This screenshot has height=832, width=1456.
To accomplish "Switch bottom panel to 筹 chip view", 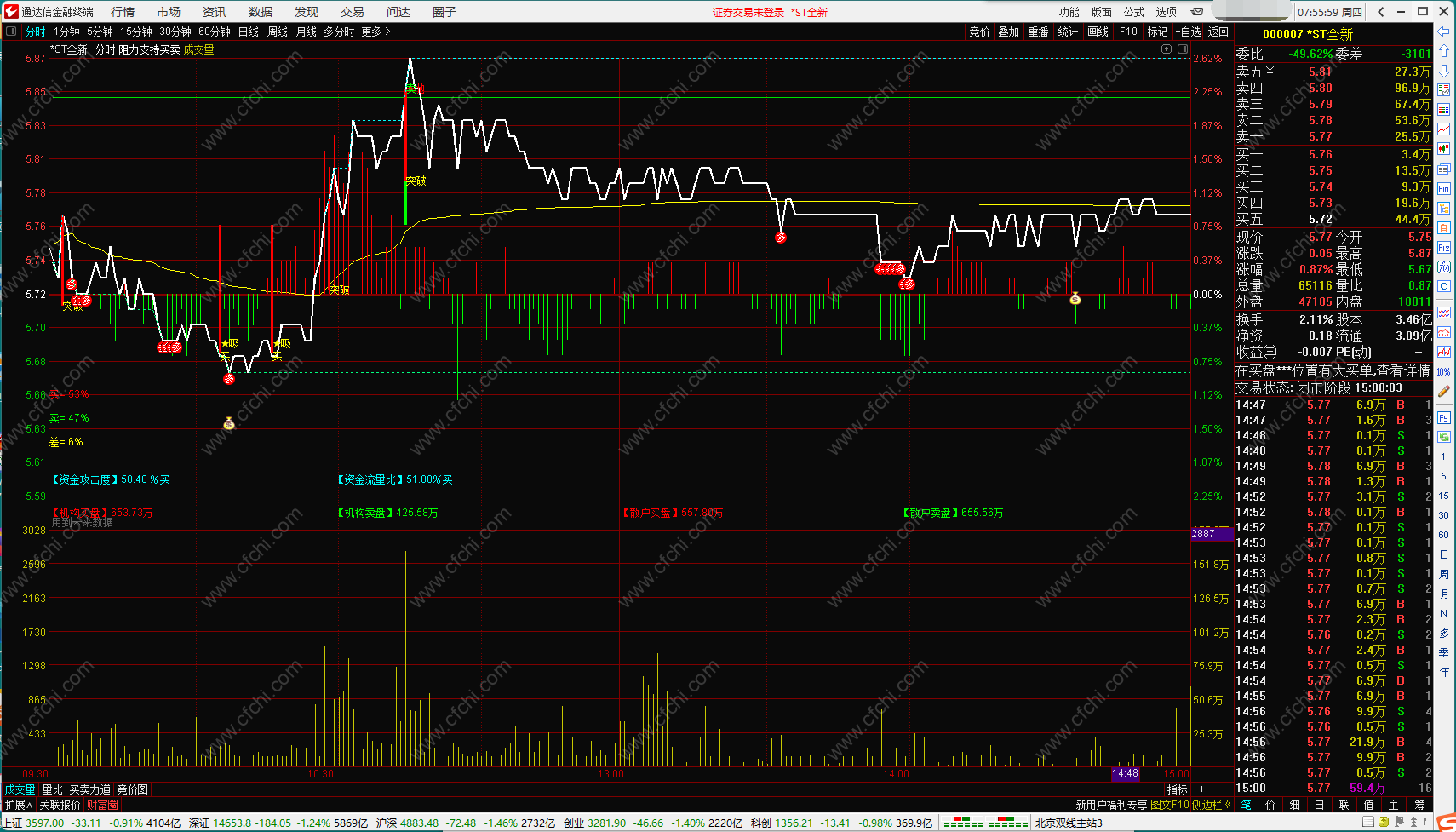I will click(x=1419, y=805).
